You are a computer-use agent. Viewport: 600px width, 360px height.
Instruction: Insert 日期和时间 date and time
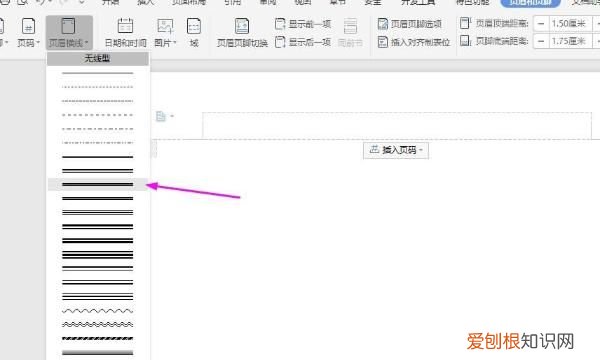click(x=125, y=33)
